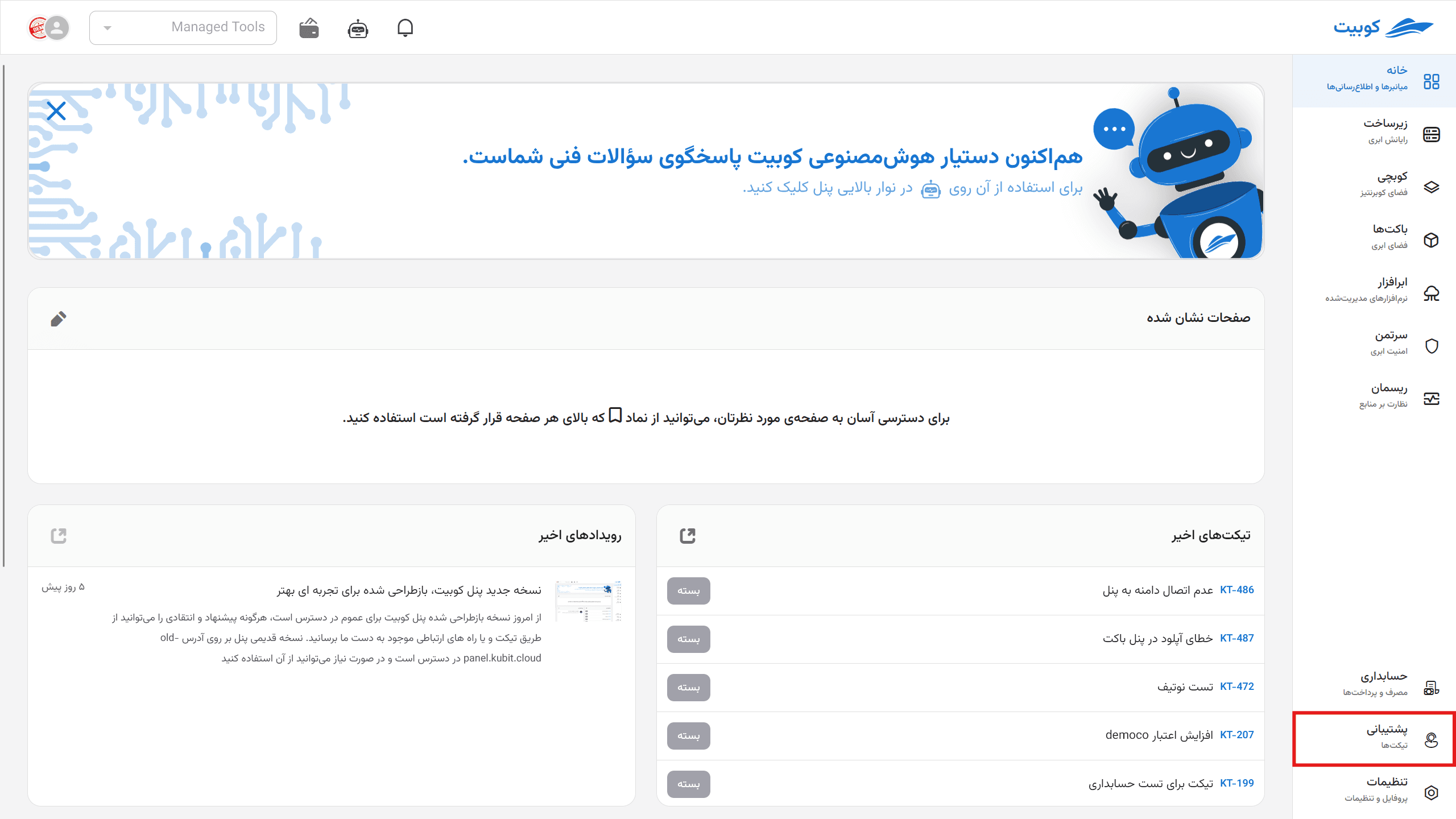This screenshot has width=1456, height=819.
Task: Click ticket title تست نوتیف
Action: point(1185,687)
